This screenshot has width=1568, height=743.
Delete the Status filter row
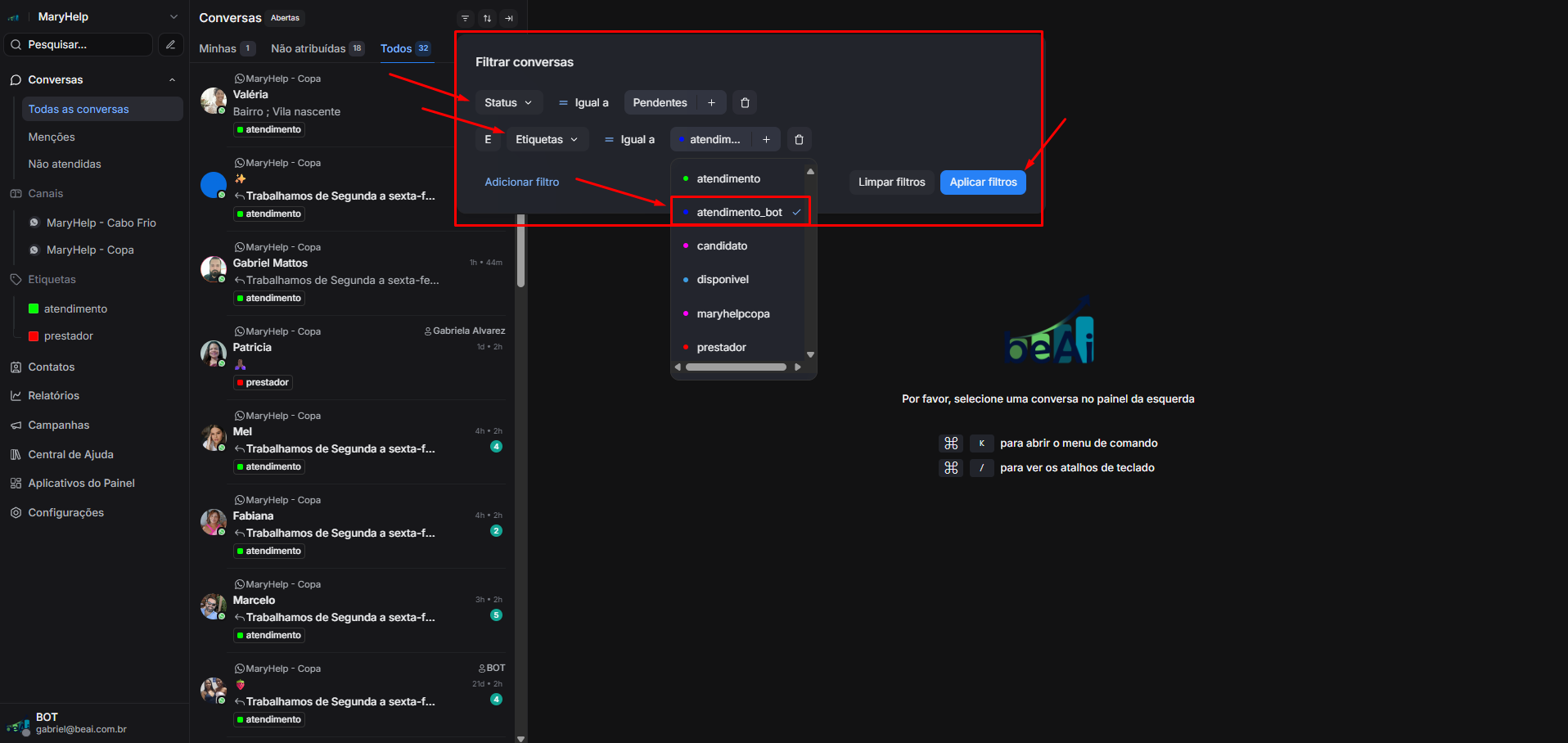click(745, 103)
